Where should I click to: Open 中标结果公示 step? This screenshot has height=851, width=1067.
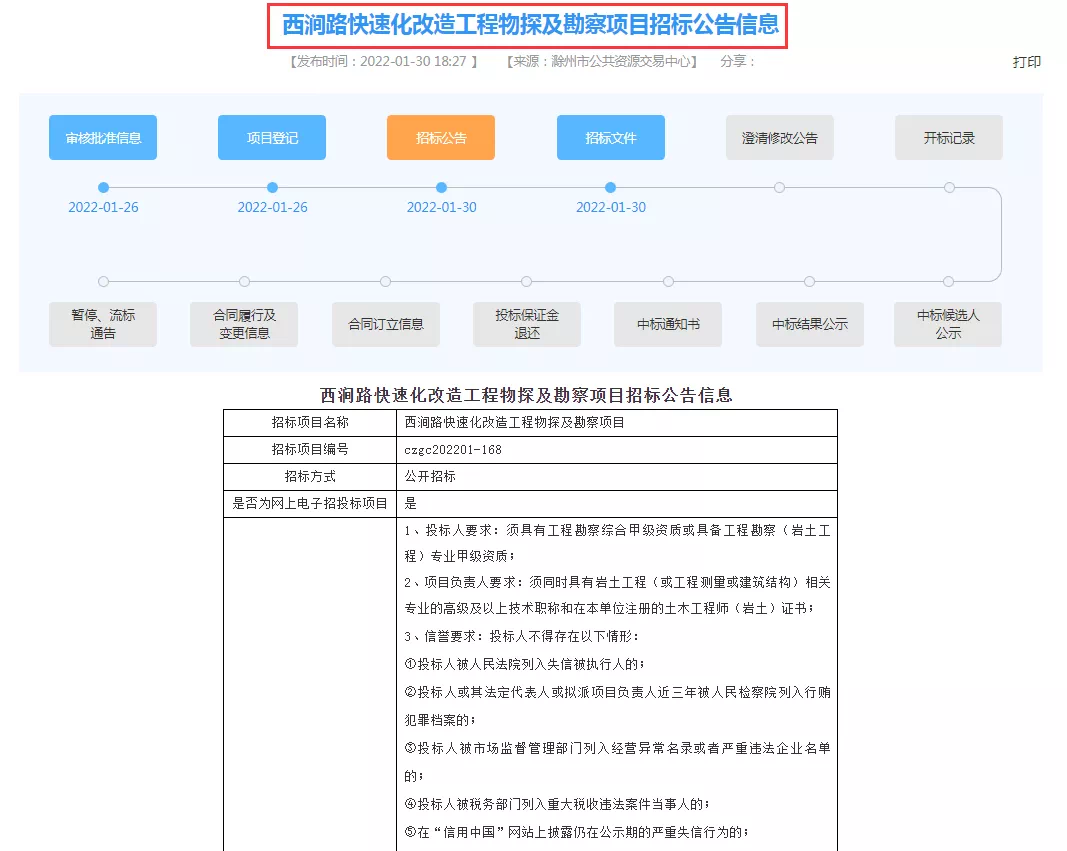(809, 324)
